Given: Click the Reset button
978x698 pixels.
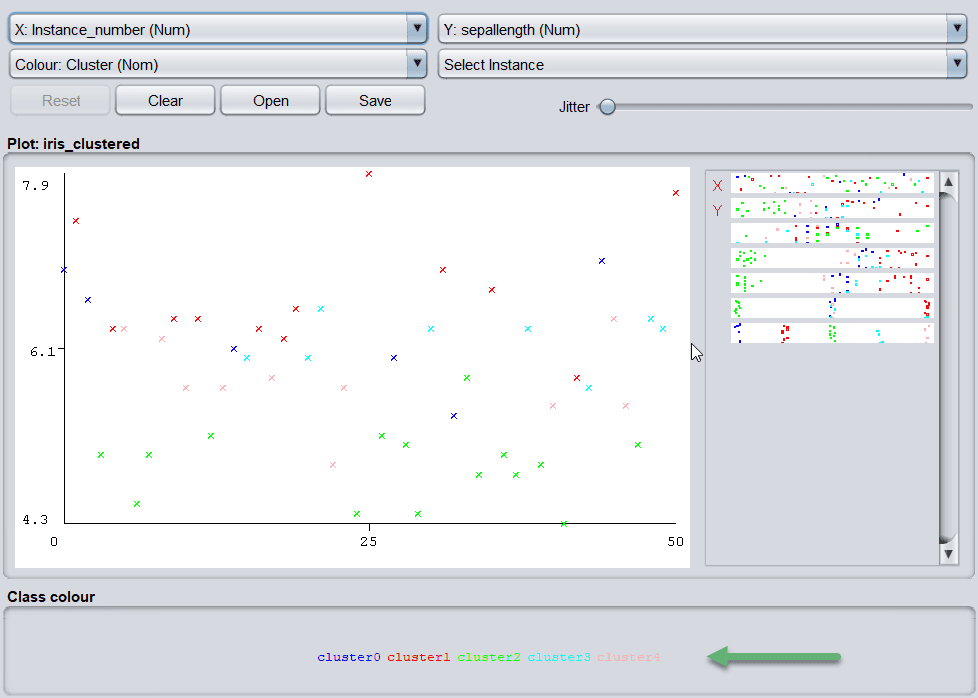Looking at the screenshot, I should pyautogui.click(x=61, y=100).
